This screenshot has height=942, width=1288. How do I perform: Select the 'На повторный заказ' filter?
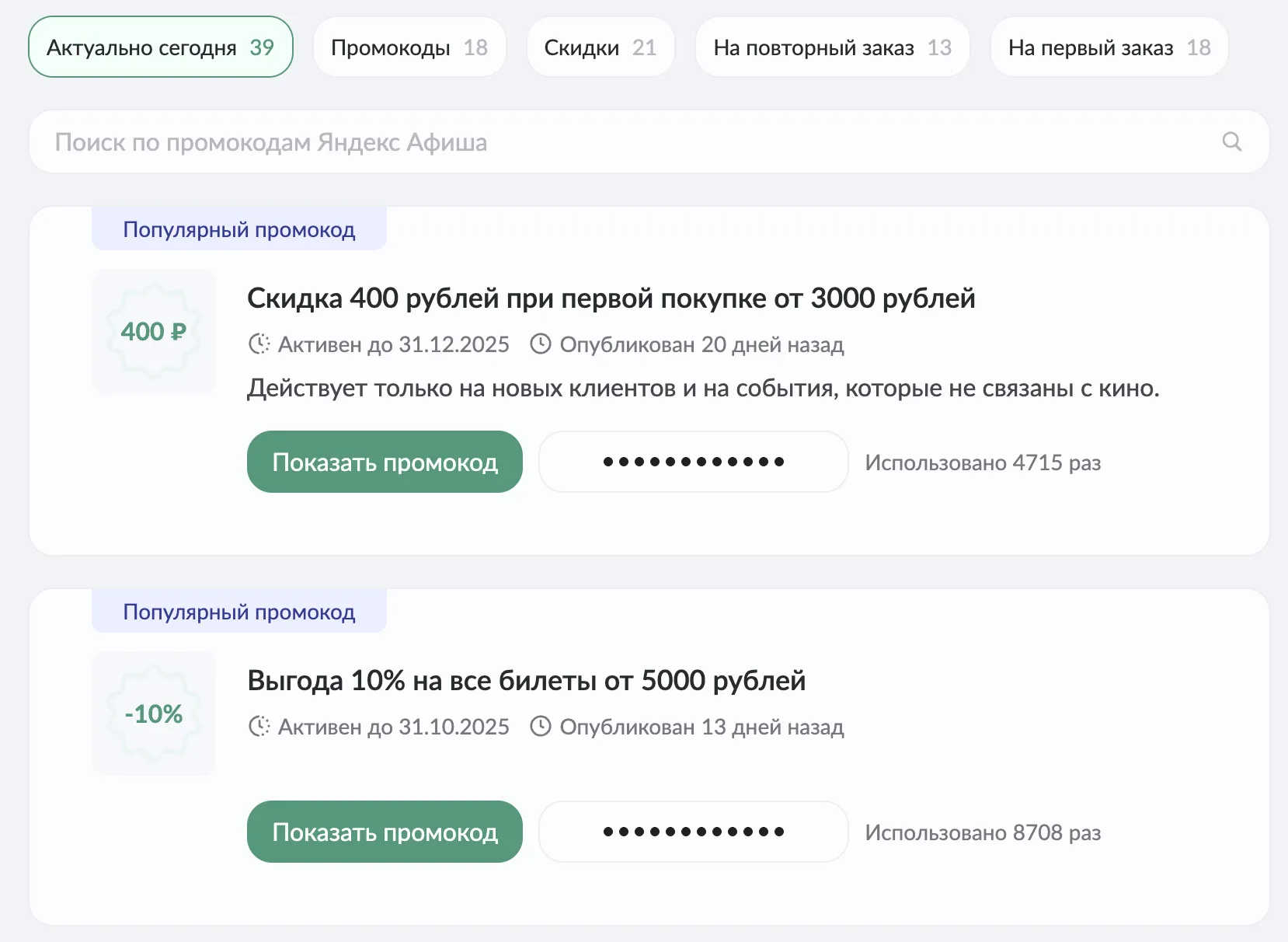tap(832, 47)
